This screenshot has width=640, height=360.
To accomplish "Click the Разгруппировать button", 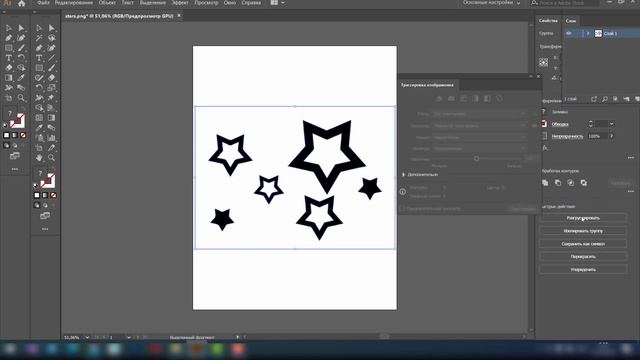I will pyautogui.click(x=583, y=218).
